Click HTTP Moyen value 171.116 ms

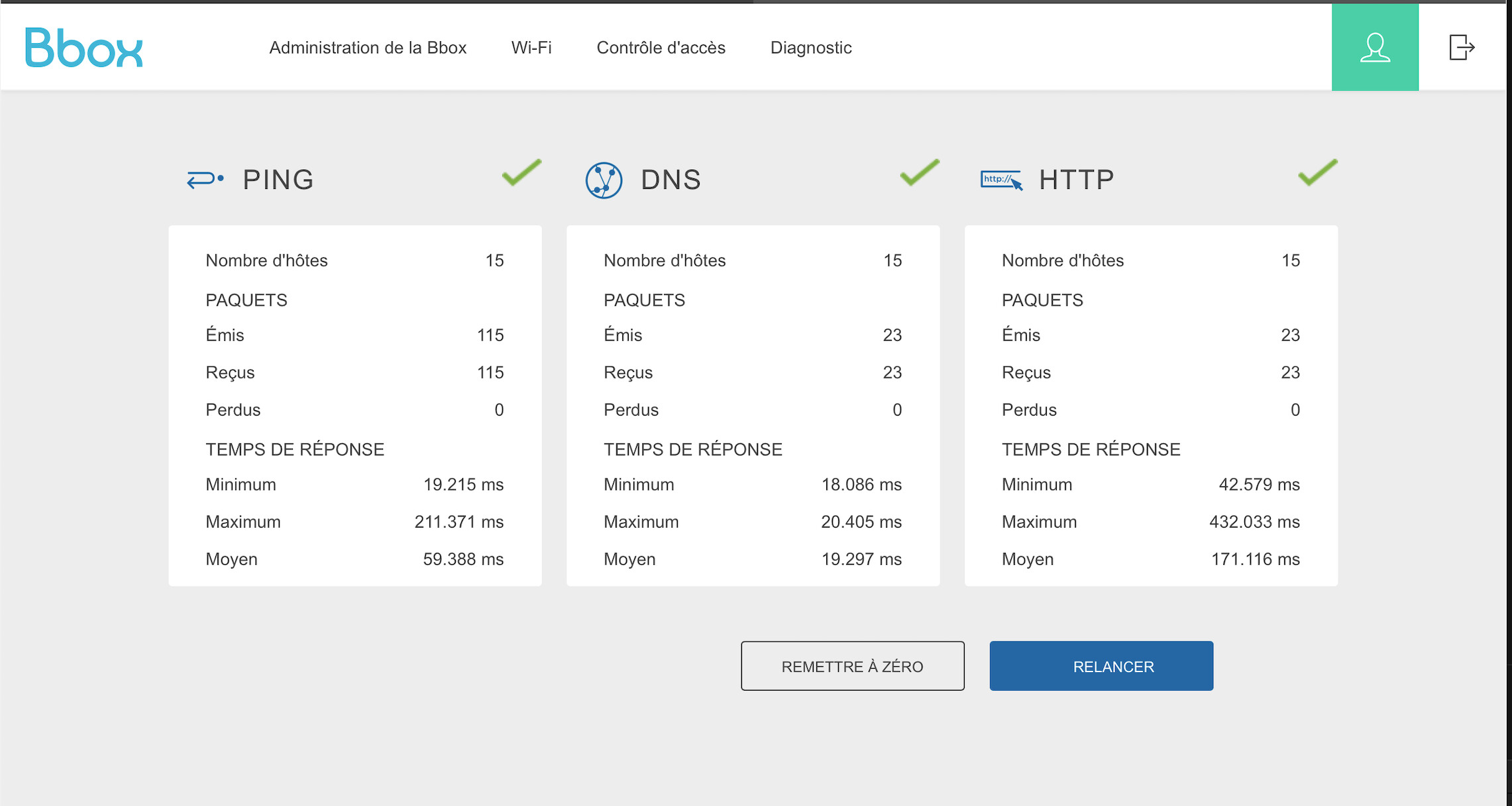tap(1256, 559)
